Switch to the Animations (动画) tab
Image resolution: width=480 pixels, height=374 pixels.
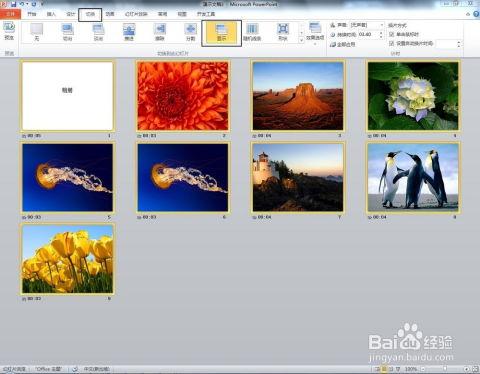click(x=110, y=14)
